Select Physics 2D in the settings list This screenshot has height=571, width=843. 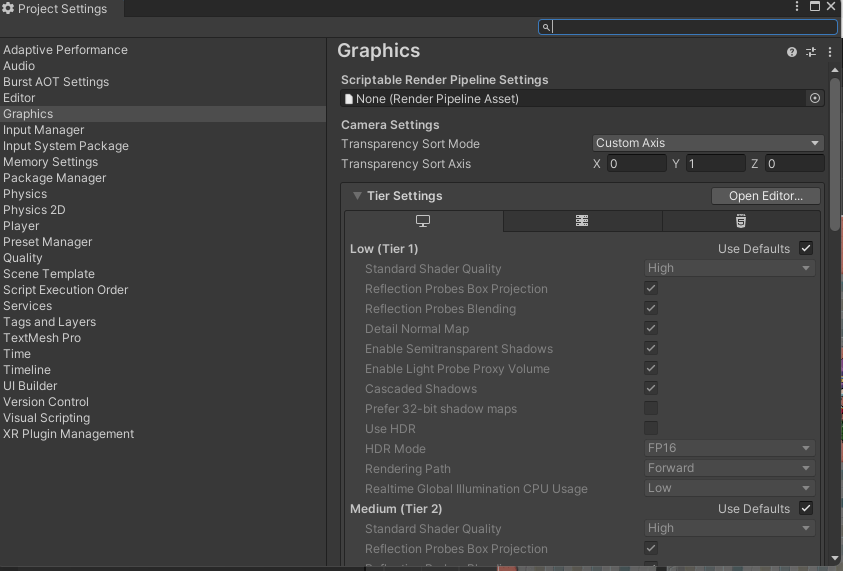[x=34, y=210]
